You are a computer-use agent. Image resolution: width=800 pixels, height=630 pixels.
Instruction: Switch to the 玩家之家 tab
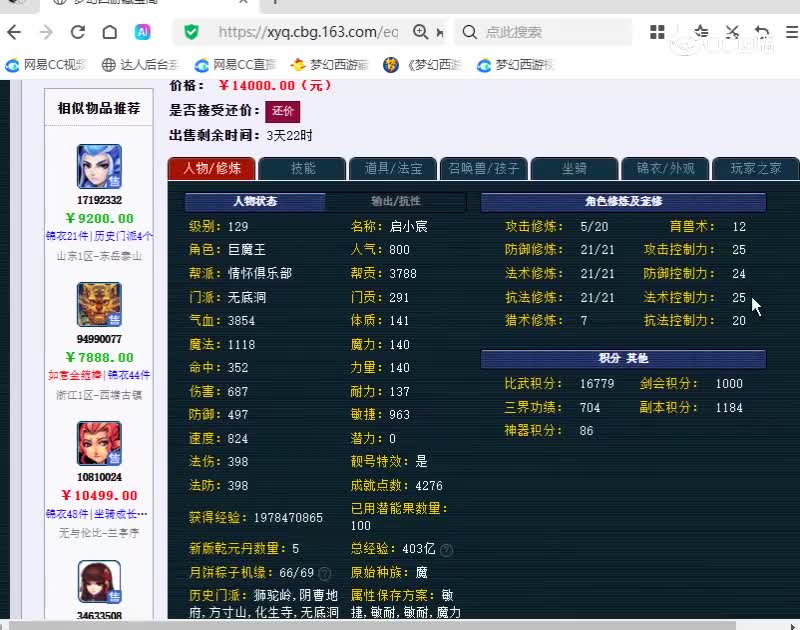756,168
